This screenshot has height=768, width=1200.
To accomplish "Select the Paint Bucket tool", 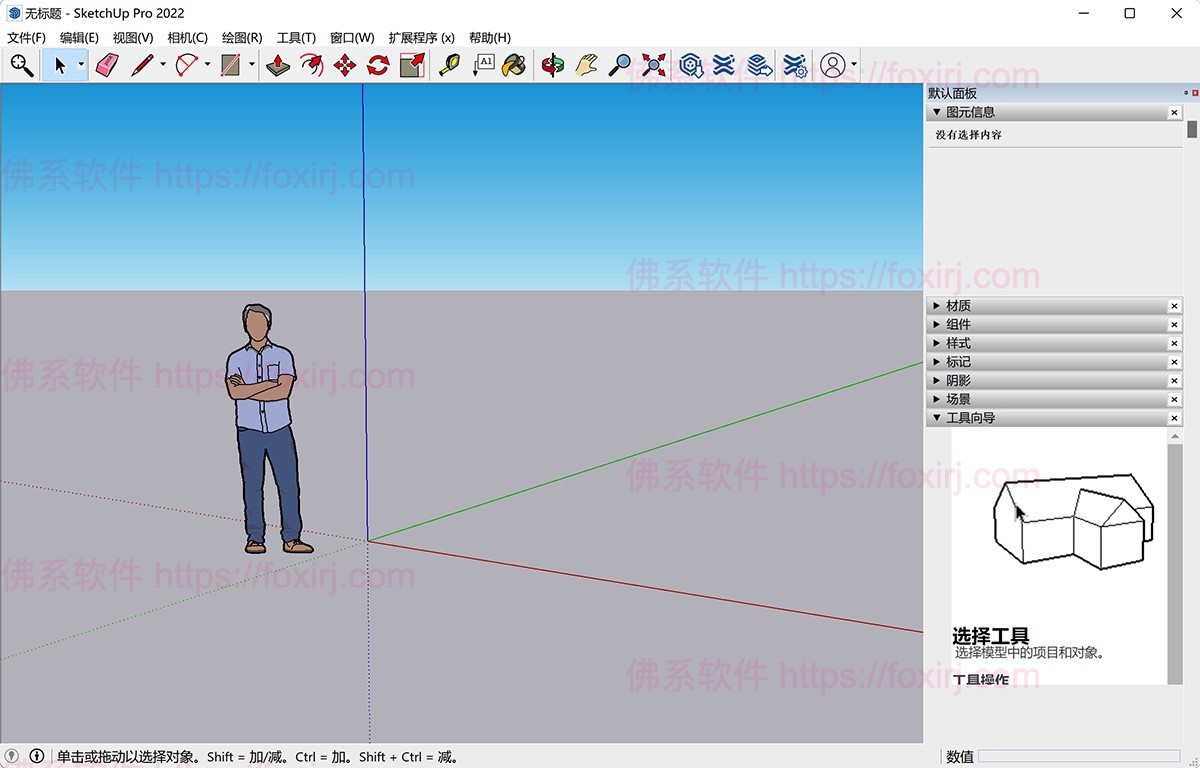I will pyautogui.click(x=514, y=66).
